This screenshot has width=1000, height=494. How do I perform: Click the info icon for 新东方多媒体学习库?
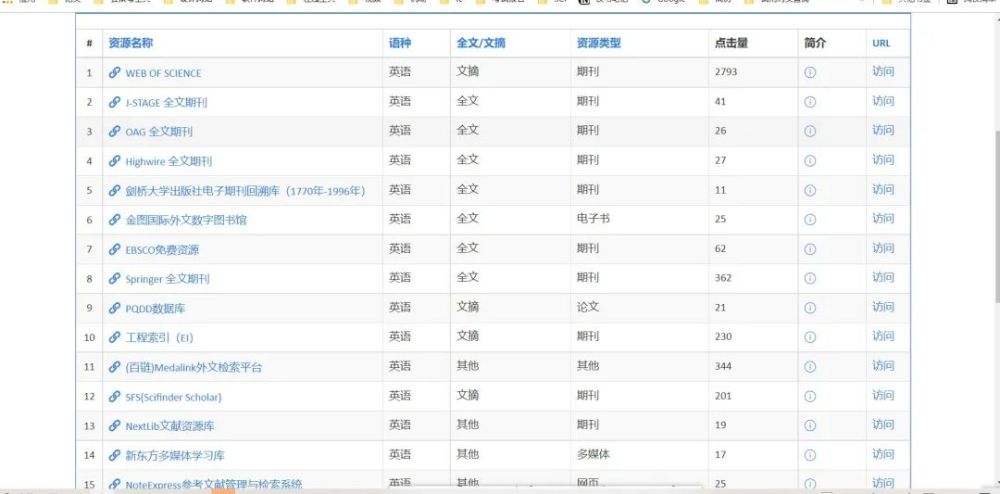tap(810, 455)
